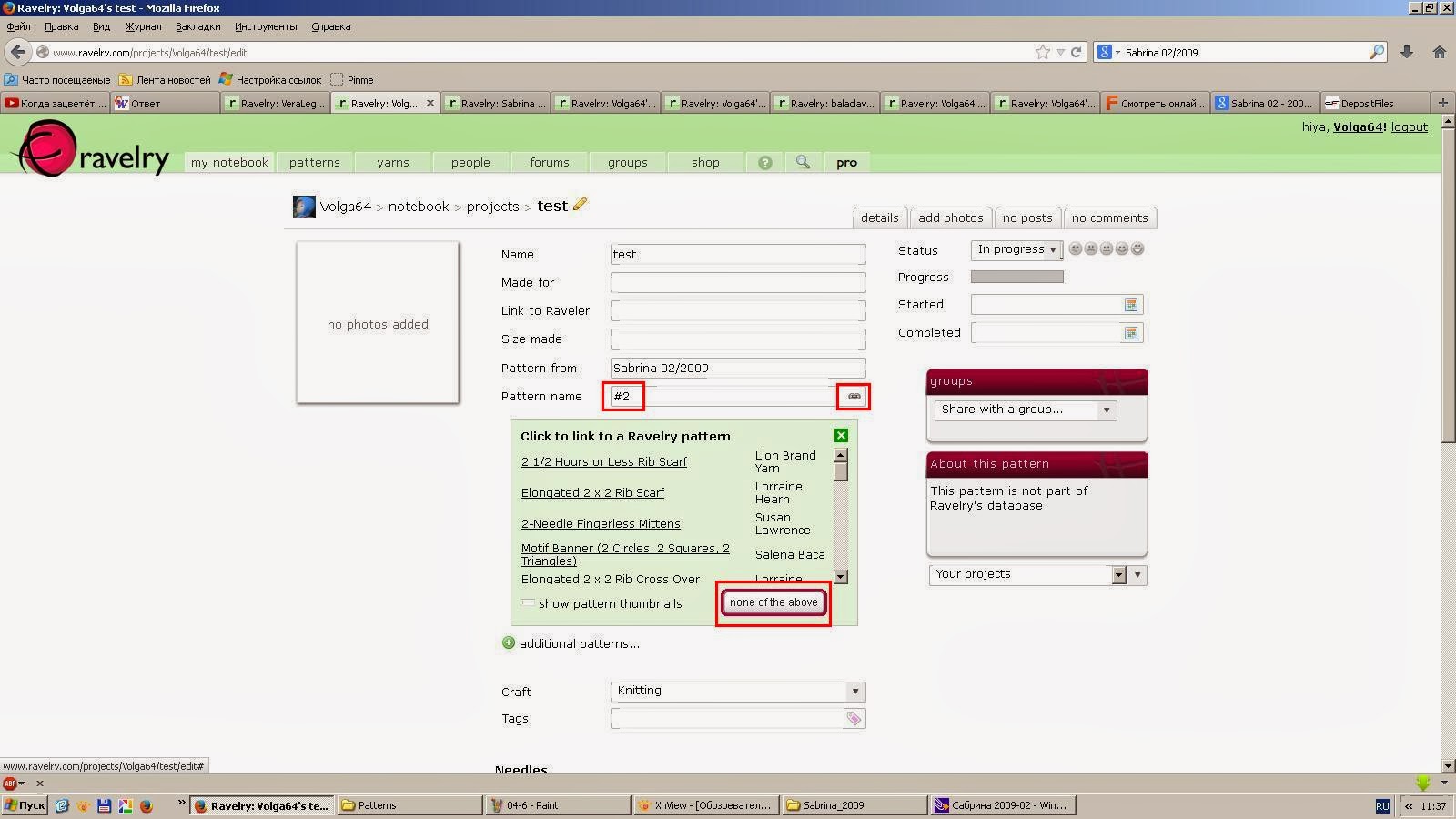Launch Firefox from quick launch bar
The height and width of the screenshot is (819, 1456).
(146, 805)
